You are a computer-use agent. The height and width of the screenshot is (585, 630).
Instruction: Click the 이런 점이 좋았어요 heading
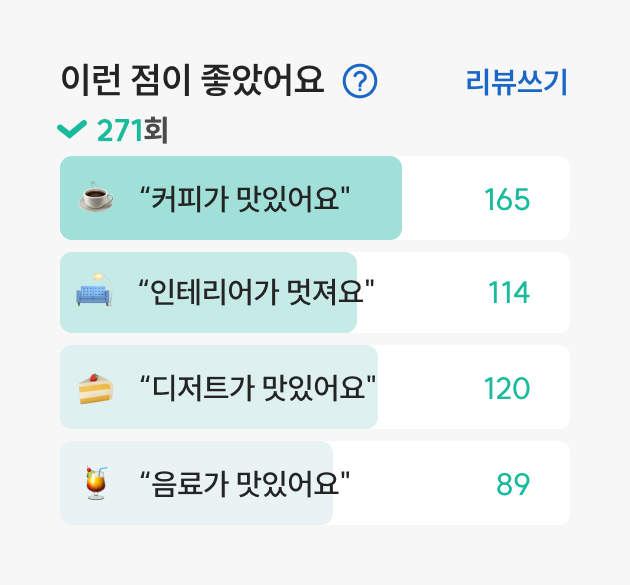click(192, 80)
